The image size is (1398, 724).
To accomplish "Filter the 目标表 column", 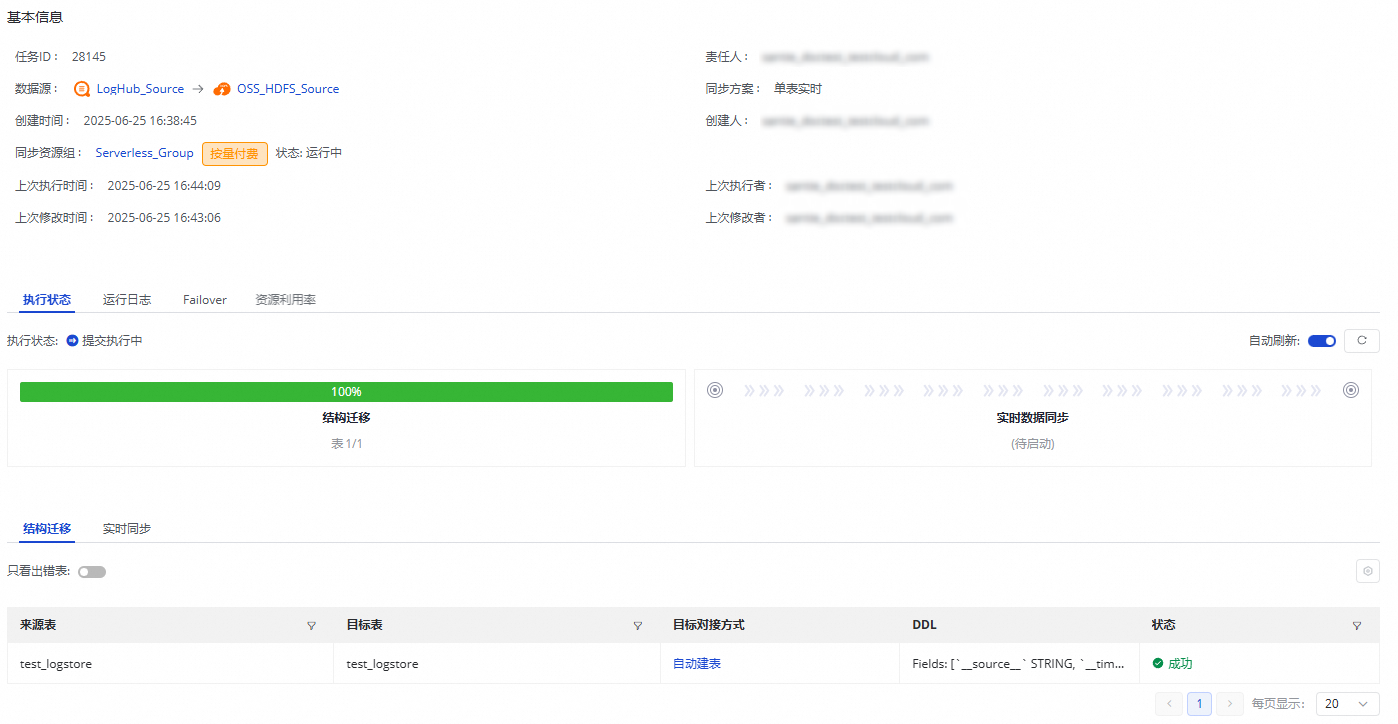I will [x=637, y=626].
